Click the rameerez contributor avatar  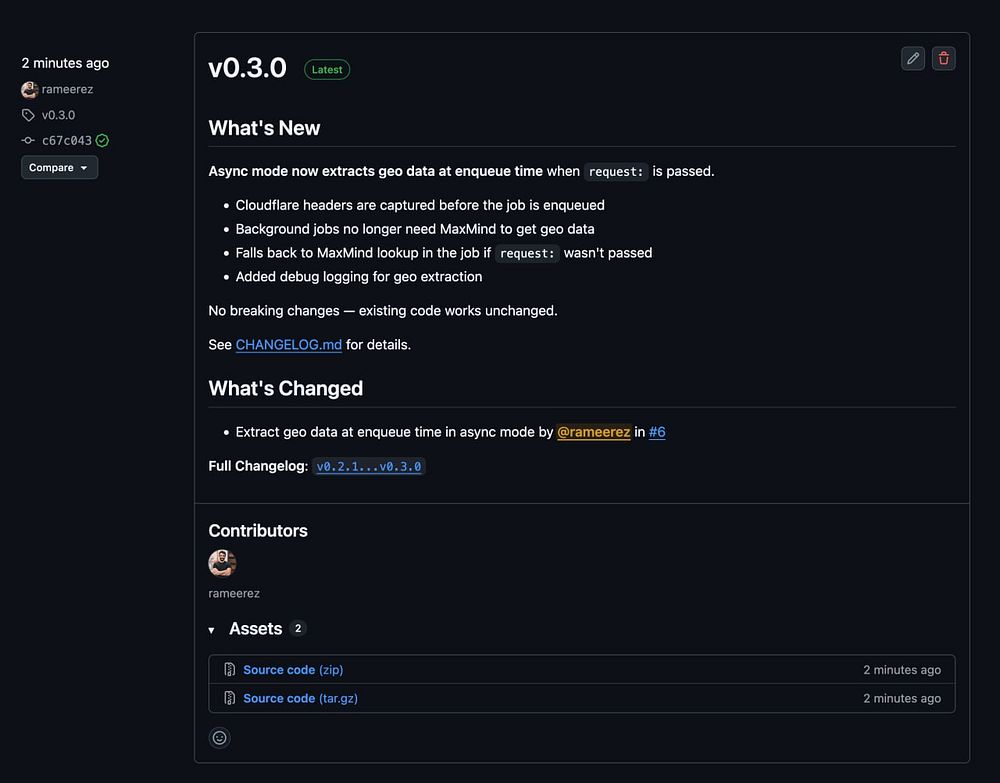pos(222,563)
